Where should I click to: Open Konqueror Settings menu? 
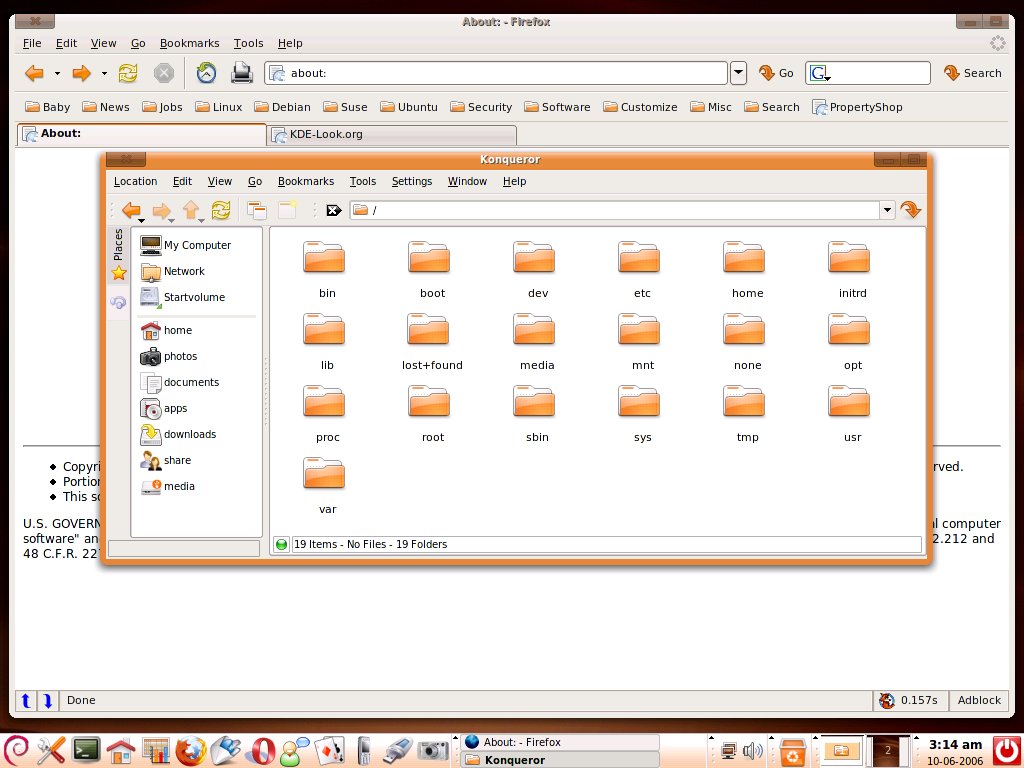[x=411, y=182]
